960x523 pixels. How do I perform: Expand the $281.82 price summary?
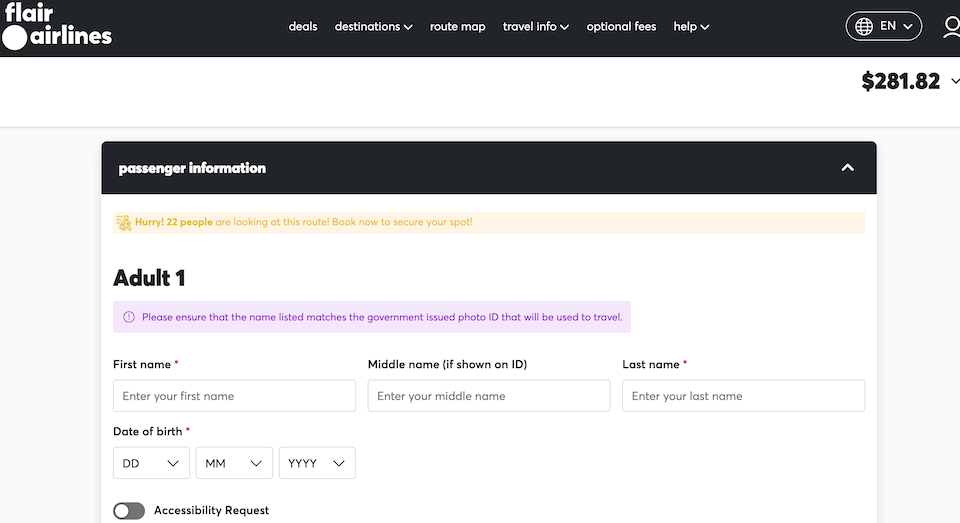point(954,81)
